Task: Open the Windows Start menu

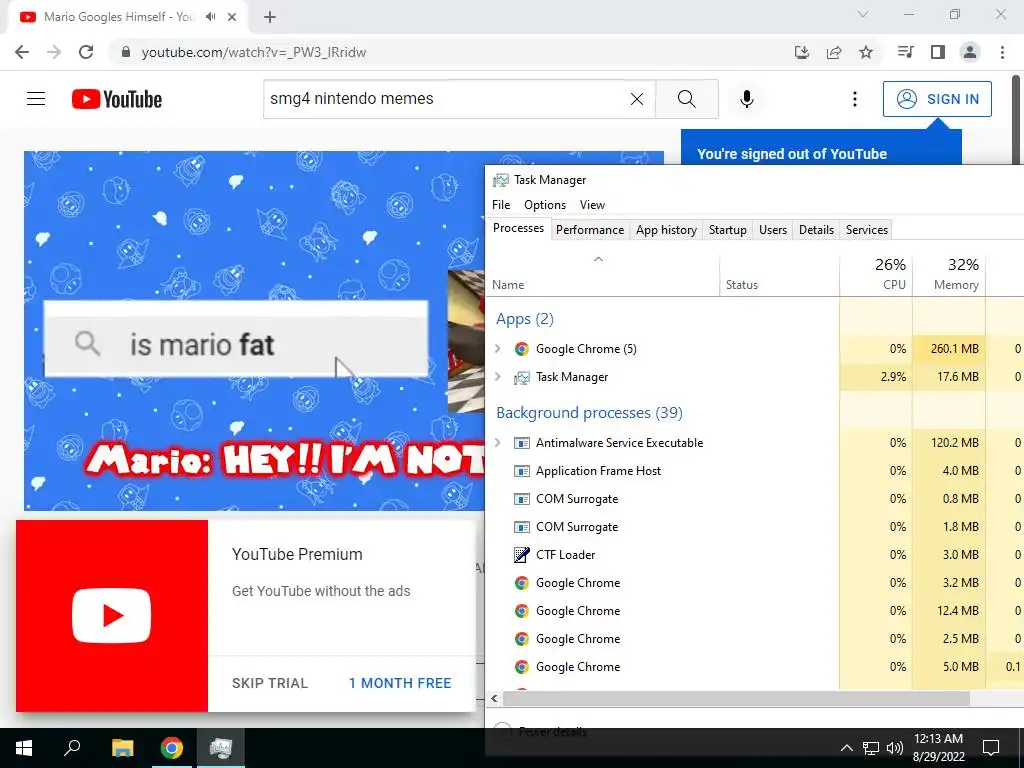Action: (24, 748)
